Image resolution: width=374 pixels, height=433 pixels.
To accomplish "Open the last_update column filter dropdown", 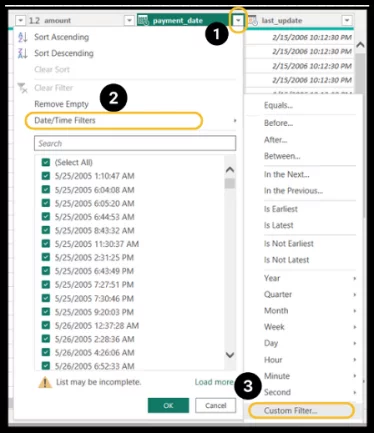I will click(x=347, y=21).
